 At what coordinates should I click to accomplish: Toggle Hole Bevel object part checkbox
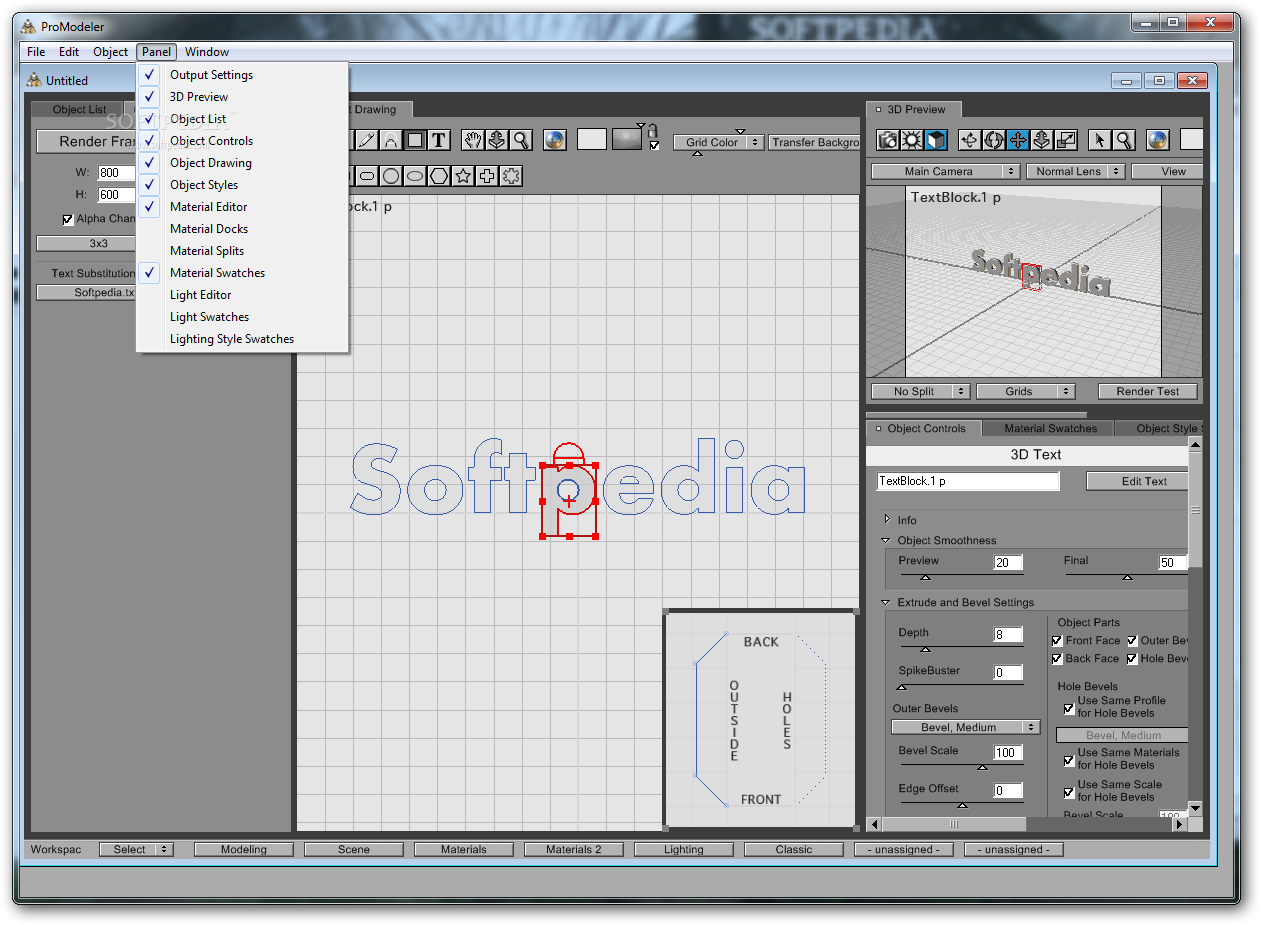pyautogui.click(x=1132, y=659)
